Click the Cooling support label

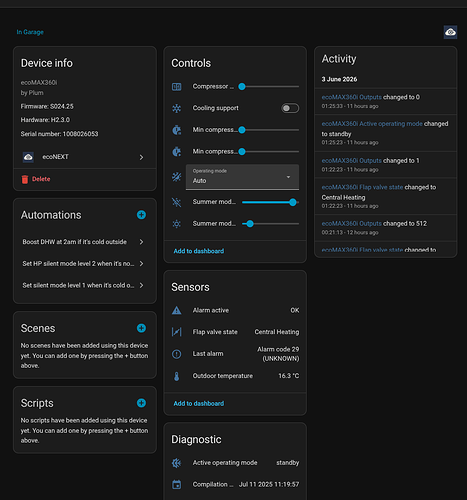click(215, 108)
